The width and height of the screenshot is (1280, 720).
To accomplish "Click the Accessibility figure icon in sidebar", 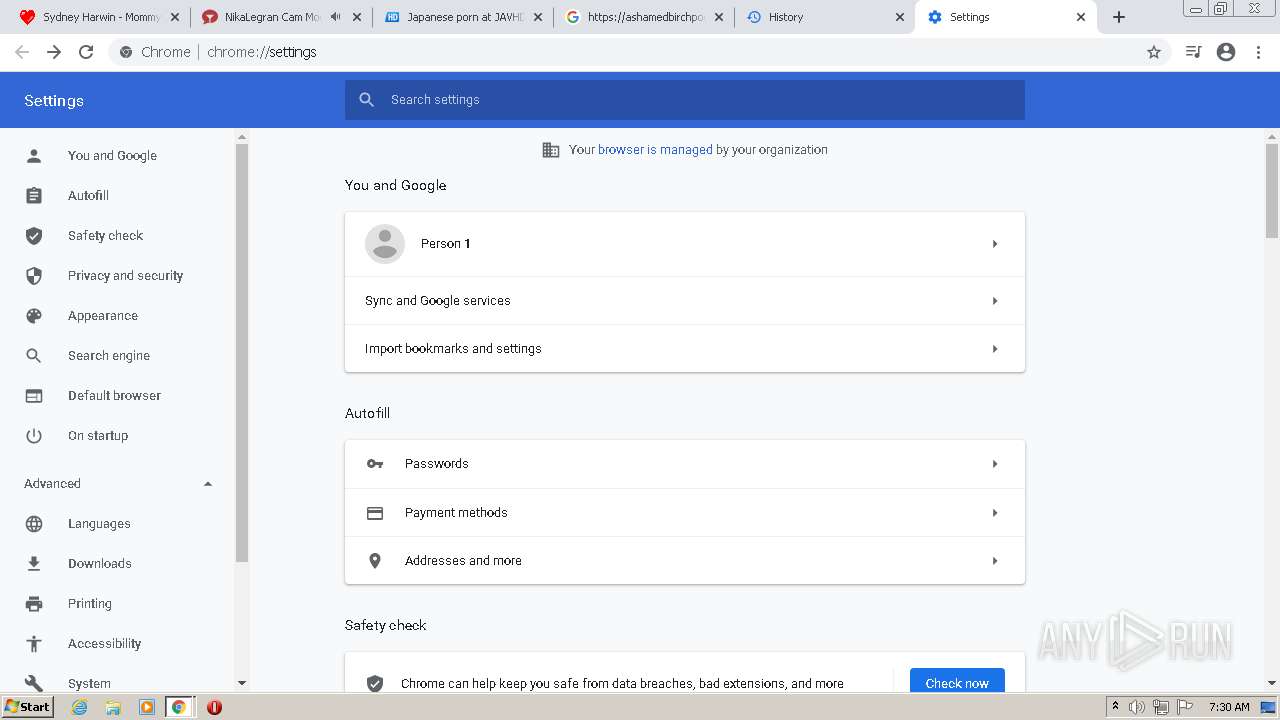I will 34,644.
